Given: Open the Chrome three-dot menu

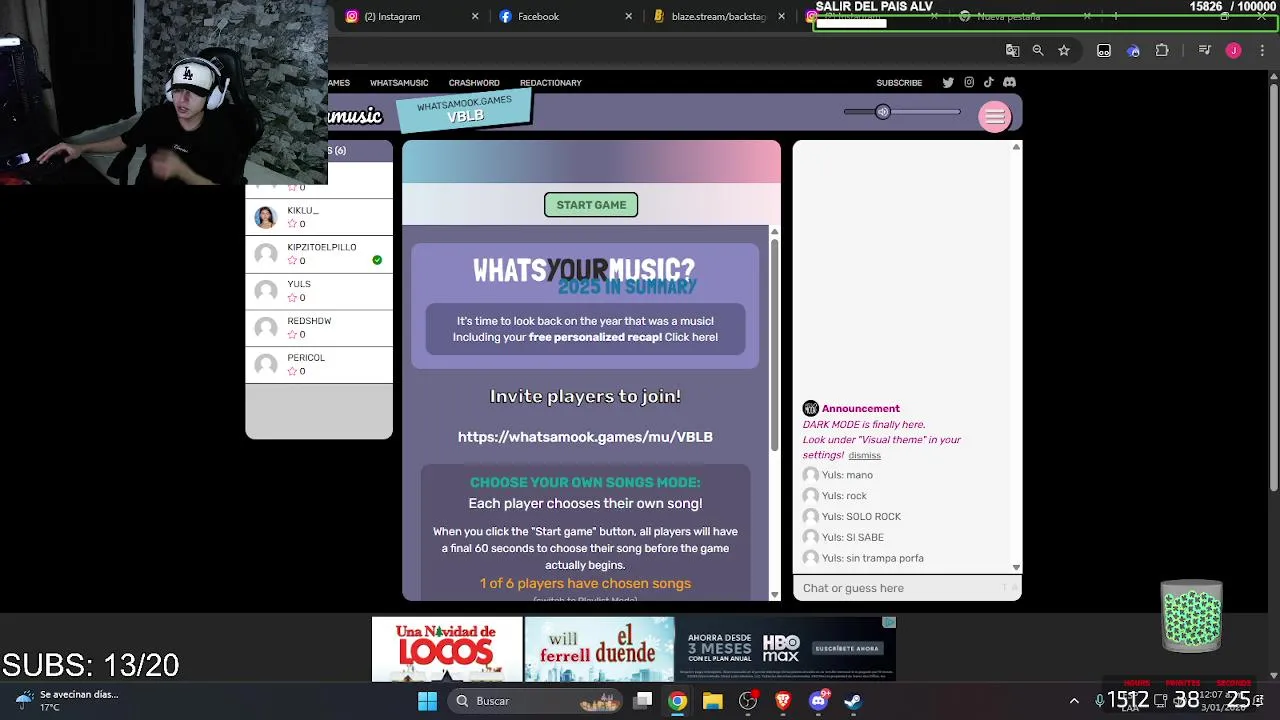Looking at the screenshot, I should 1262,50.
